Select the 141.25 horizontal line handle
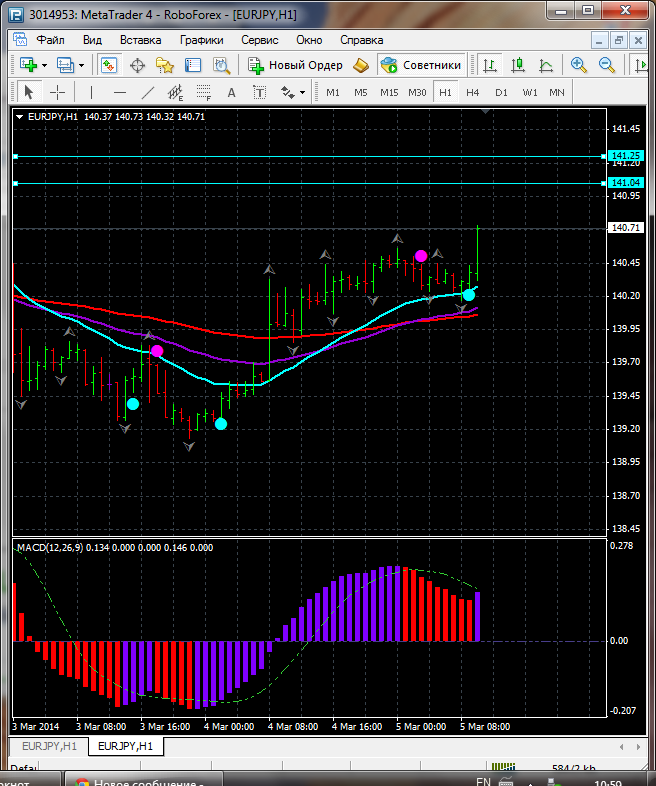656x786 pixels. tap(16, 157)
